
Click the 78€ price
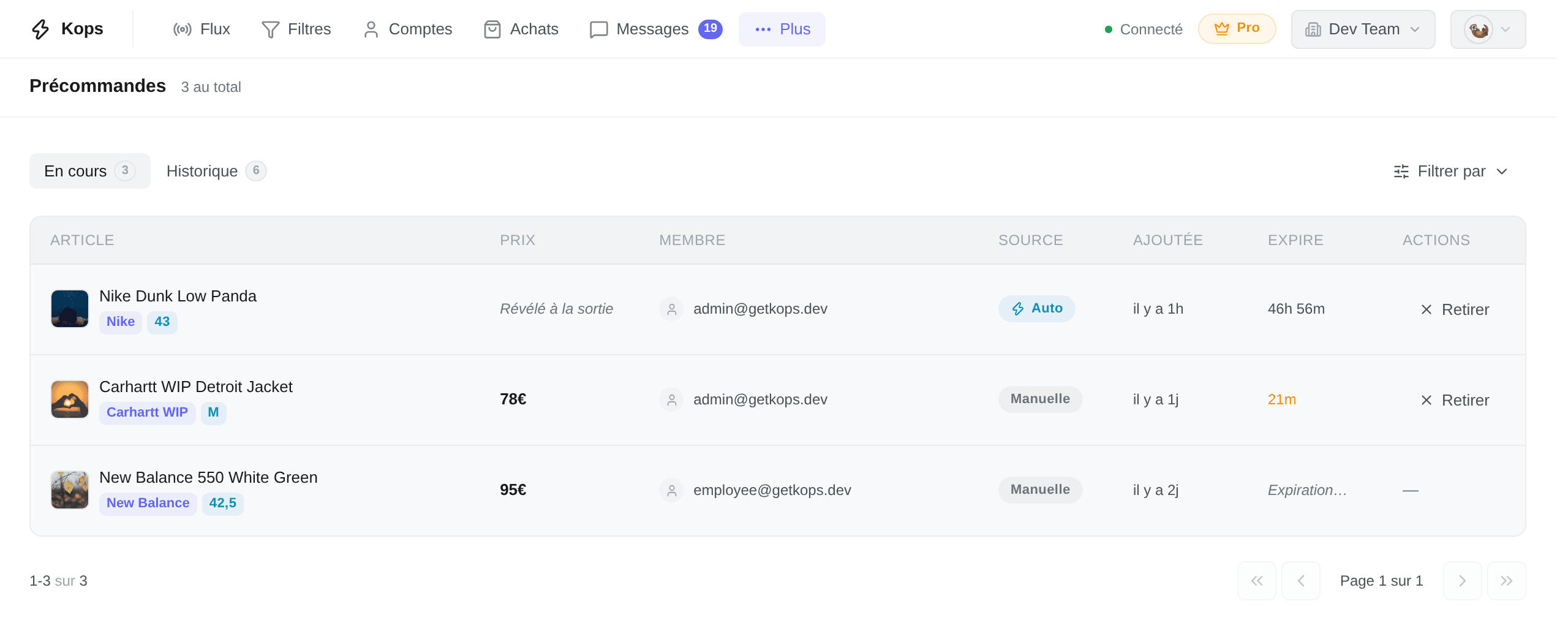513,399
